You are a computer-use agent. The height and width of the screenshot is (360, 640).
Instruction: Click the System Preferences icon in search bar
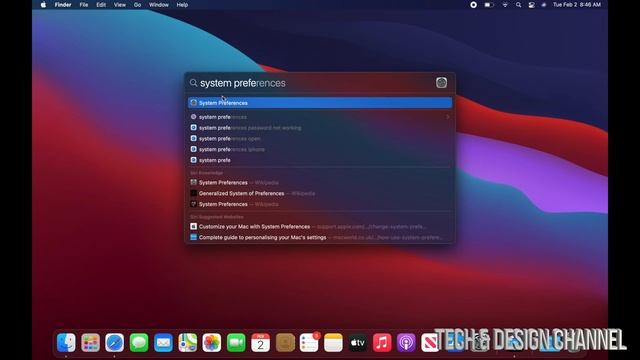(441, 83)
